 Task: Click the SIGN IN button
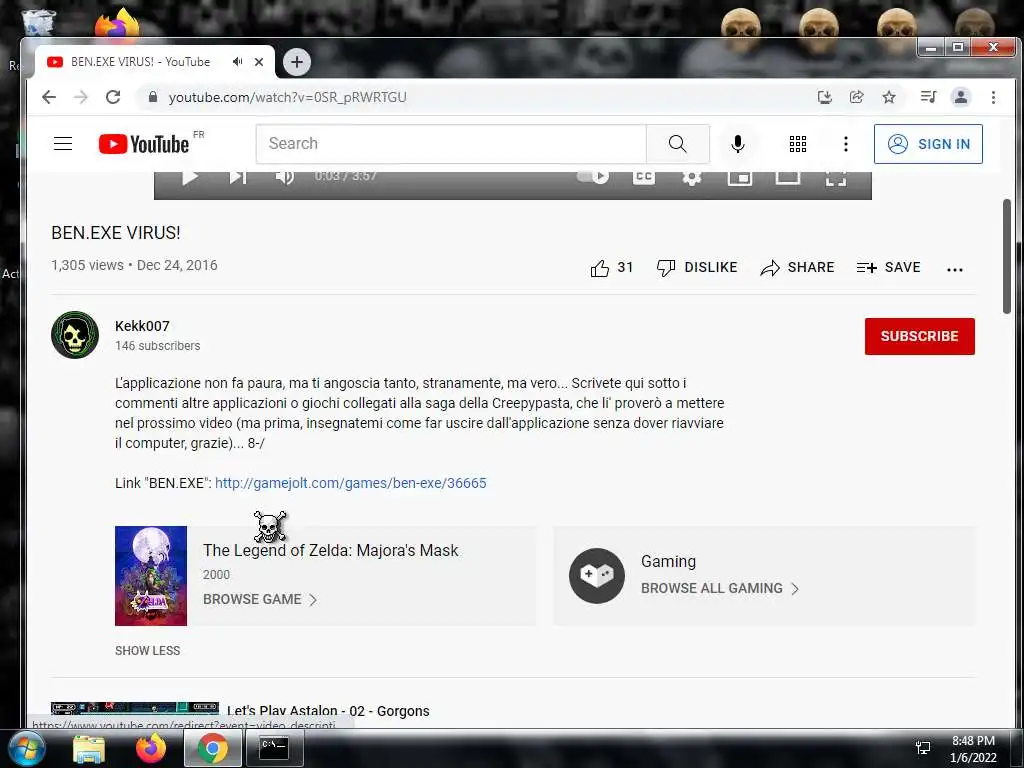pos(928,144)
